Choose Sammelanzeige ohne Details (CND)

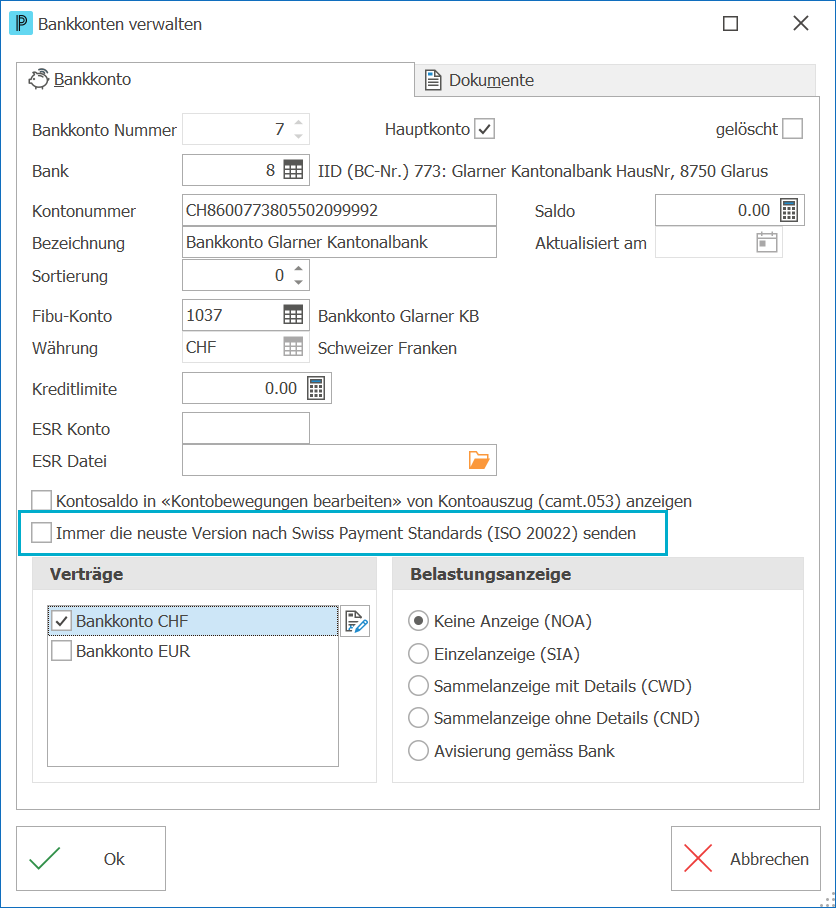coord(418,718)
